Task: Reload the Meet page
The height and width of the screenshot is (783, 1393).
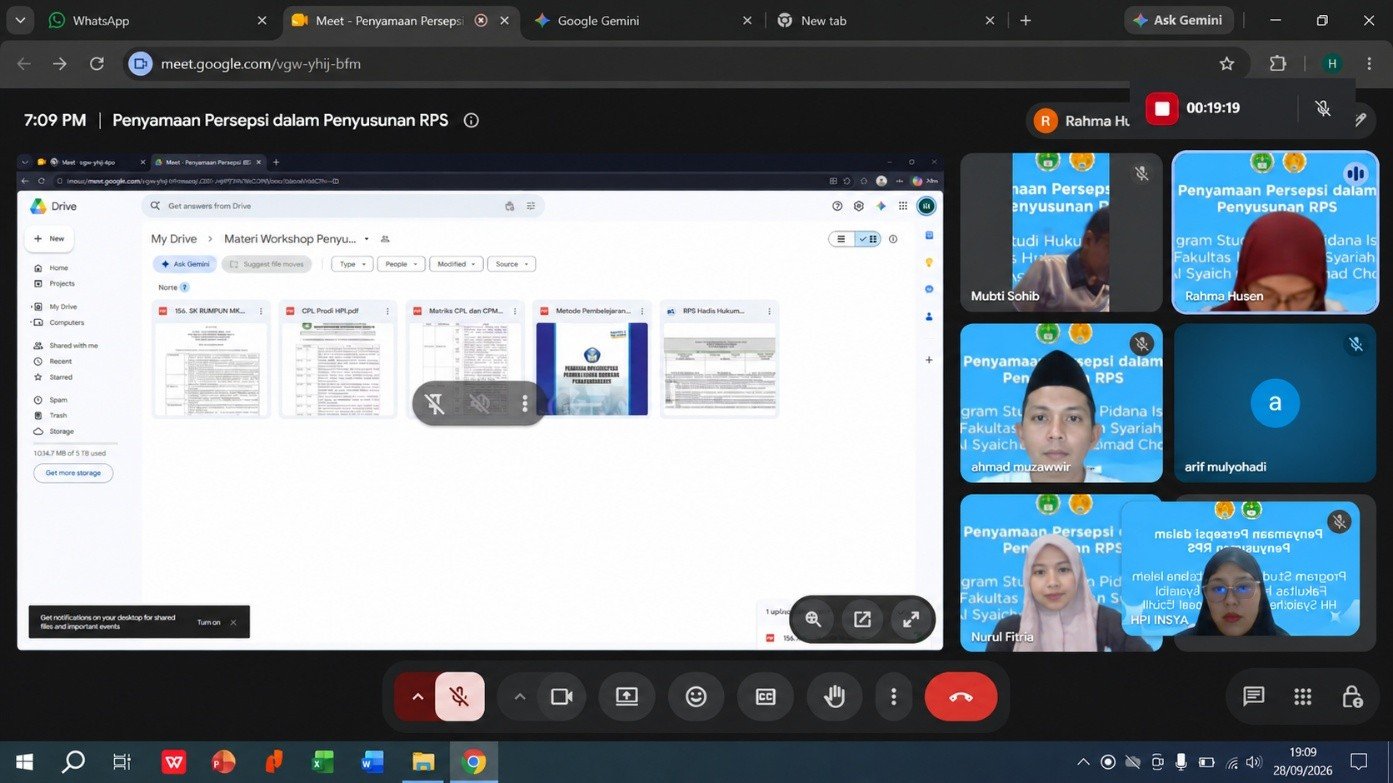Action: coord(97,64)
